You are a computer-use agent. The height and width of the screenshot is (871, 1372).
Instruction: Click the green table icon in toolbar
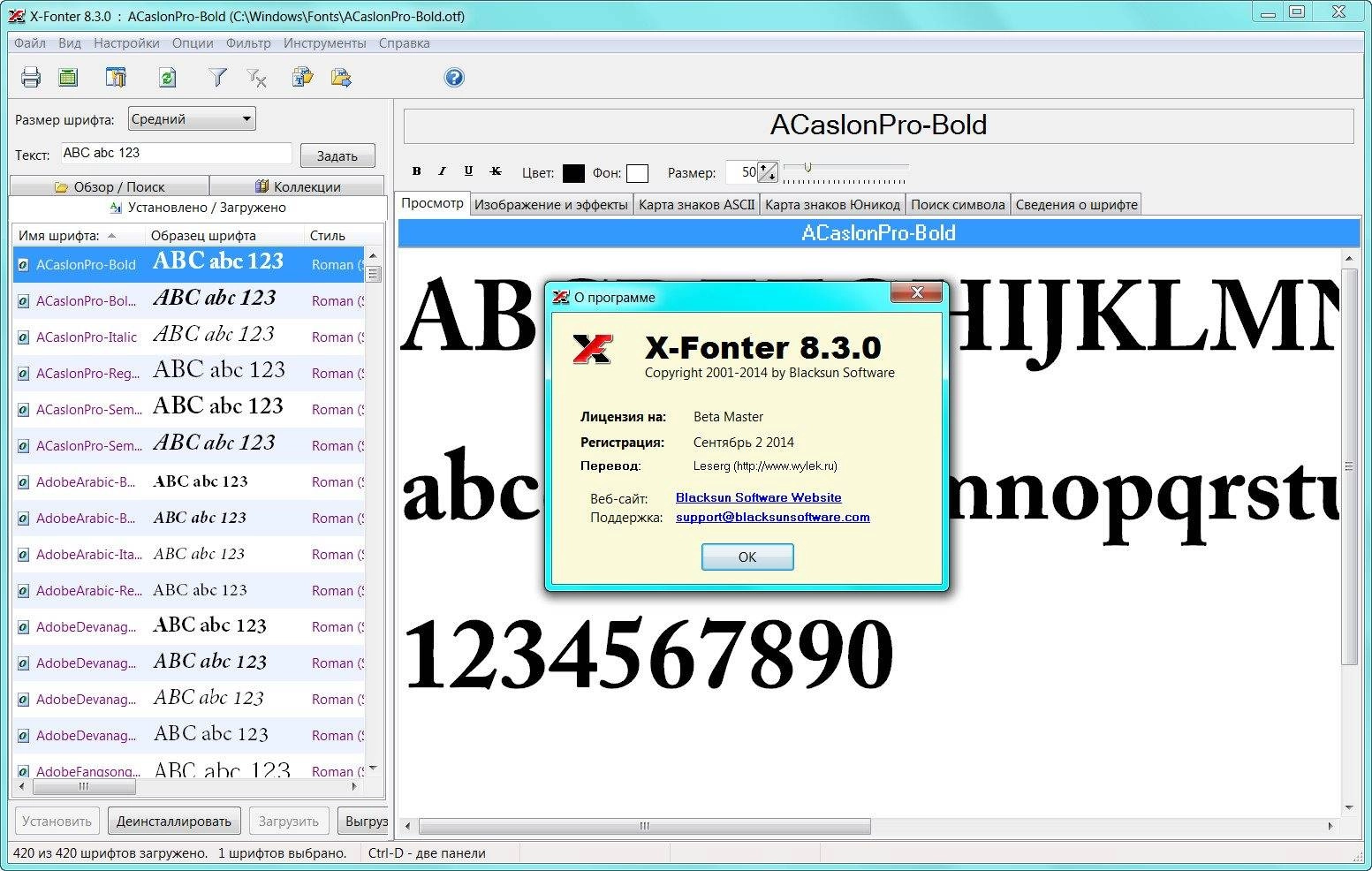coord(68,78)
